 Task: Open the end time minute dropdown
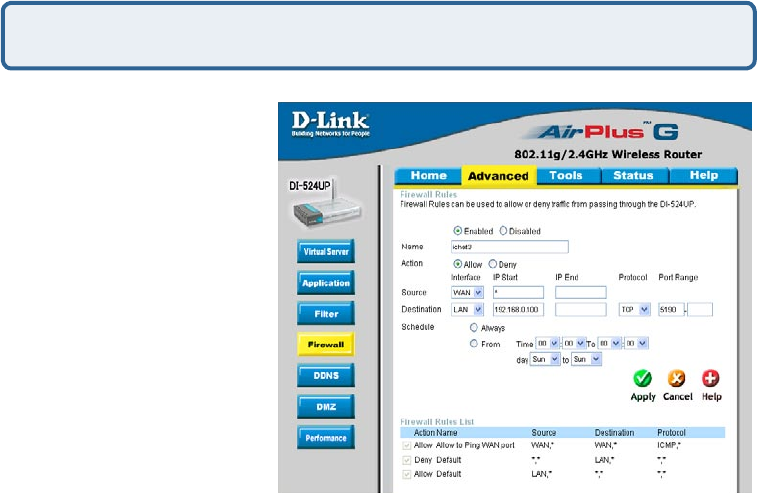click(x=636, y=343)
